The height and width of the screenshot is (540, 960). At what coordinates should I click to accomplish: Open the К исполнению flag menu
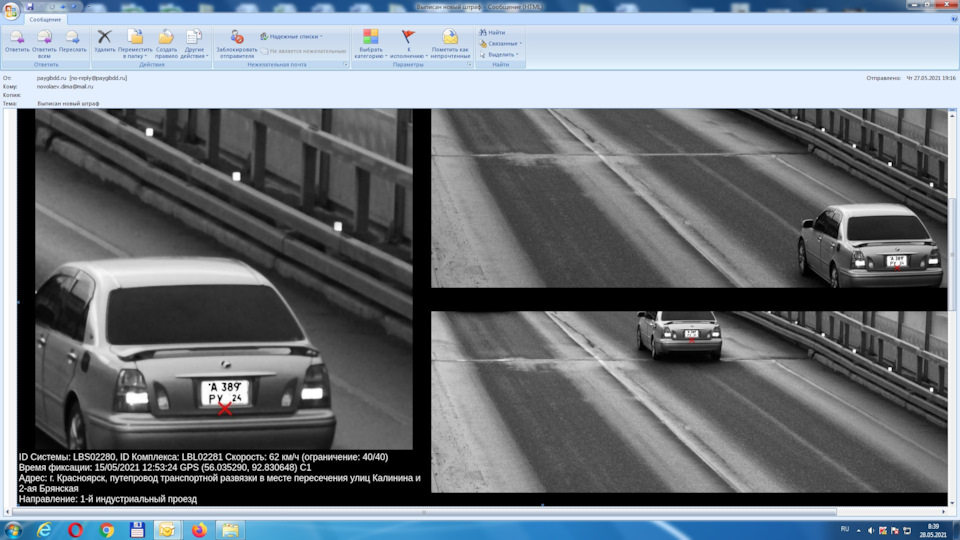tap(408, 44)
